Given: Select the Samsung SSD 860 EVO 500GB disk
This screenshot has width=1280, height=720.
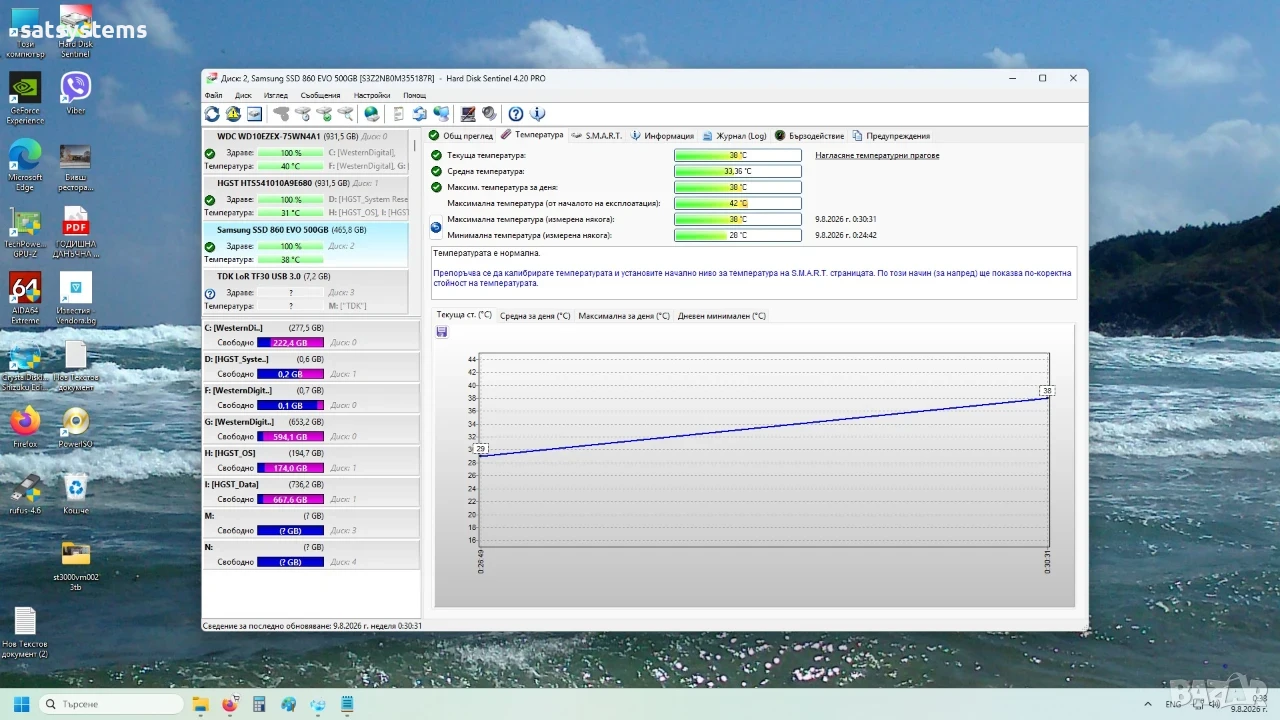Looking at the screenshot, I should pyautogui.click(x=306, y=245).
